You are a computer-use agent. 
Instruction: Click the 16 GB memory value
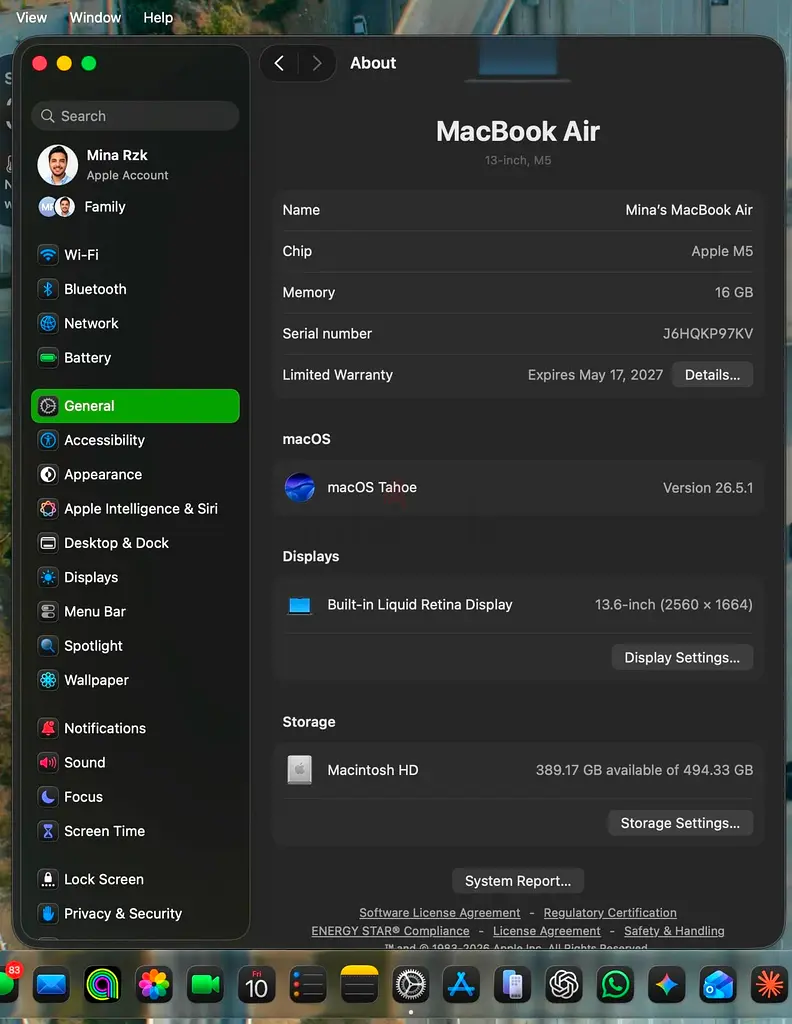click(x=734, y=293)
